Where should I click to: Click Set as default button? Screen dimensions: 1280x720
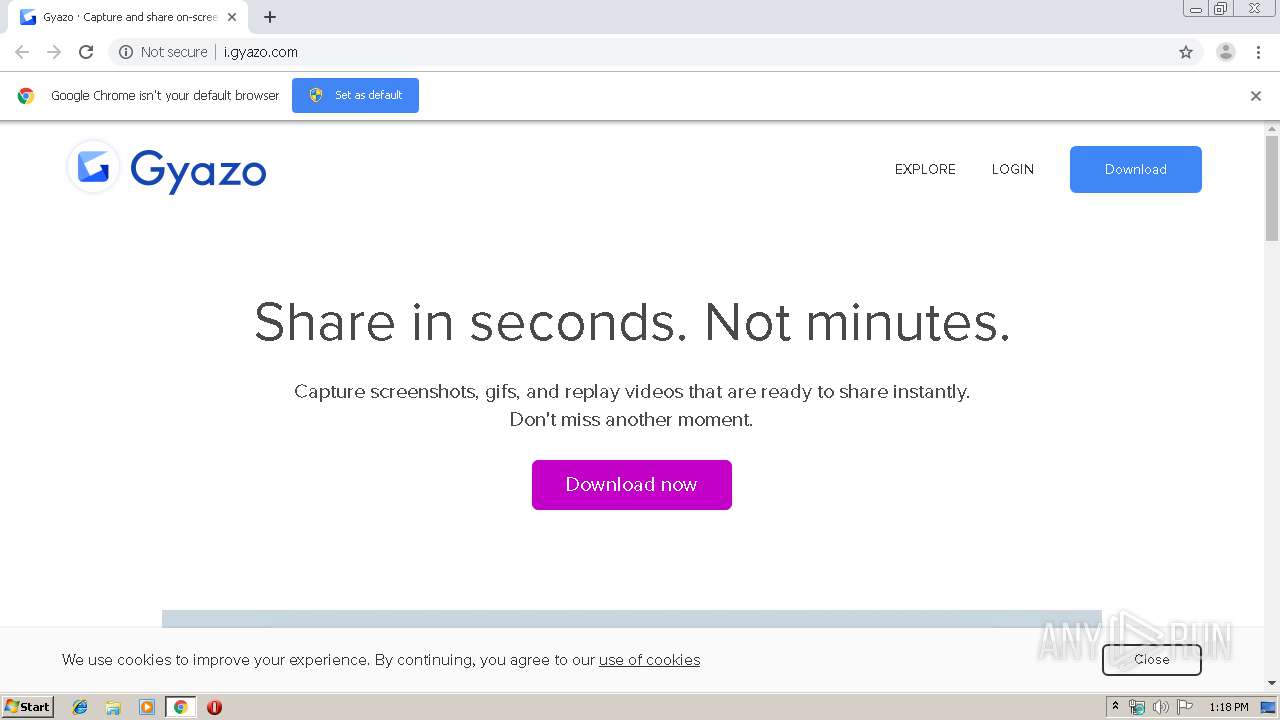(x=355, y=95)
